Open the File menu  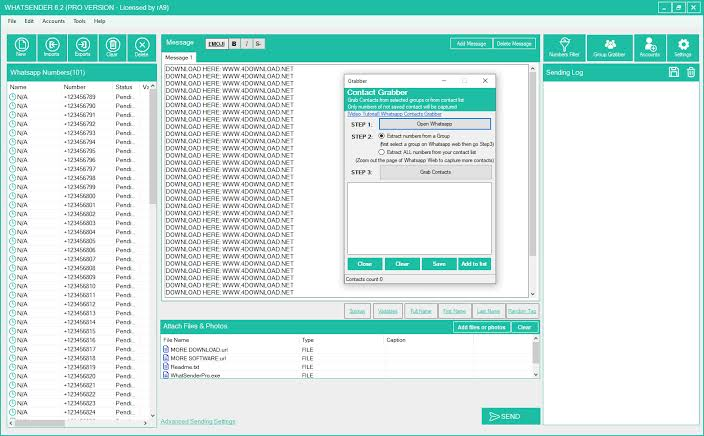pyautogui.click(x=12, y=21)
